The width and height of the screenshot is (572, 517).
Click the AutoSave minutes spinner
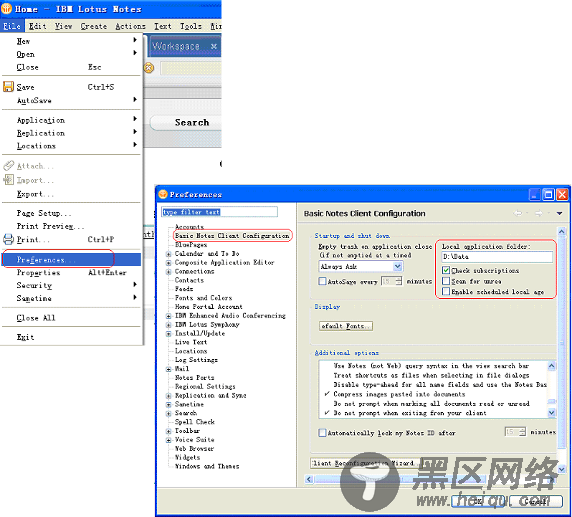click(399, 281)
